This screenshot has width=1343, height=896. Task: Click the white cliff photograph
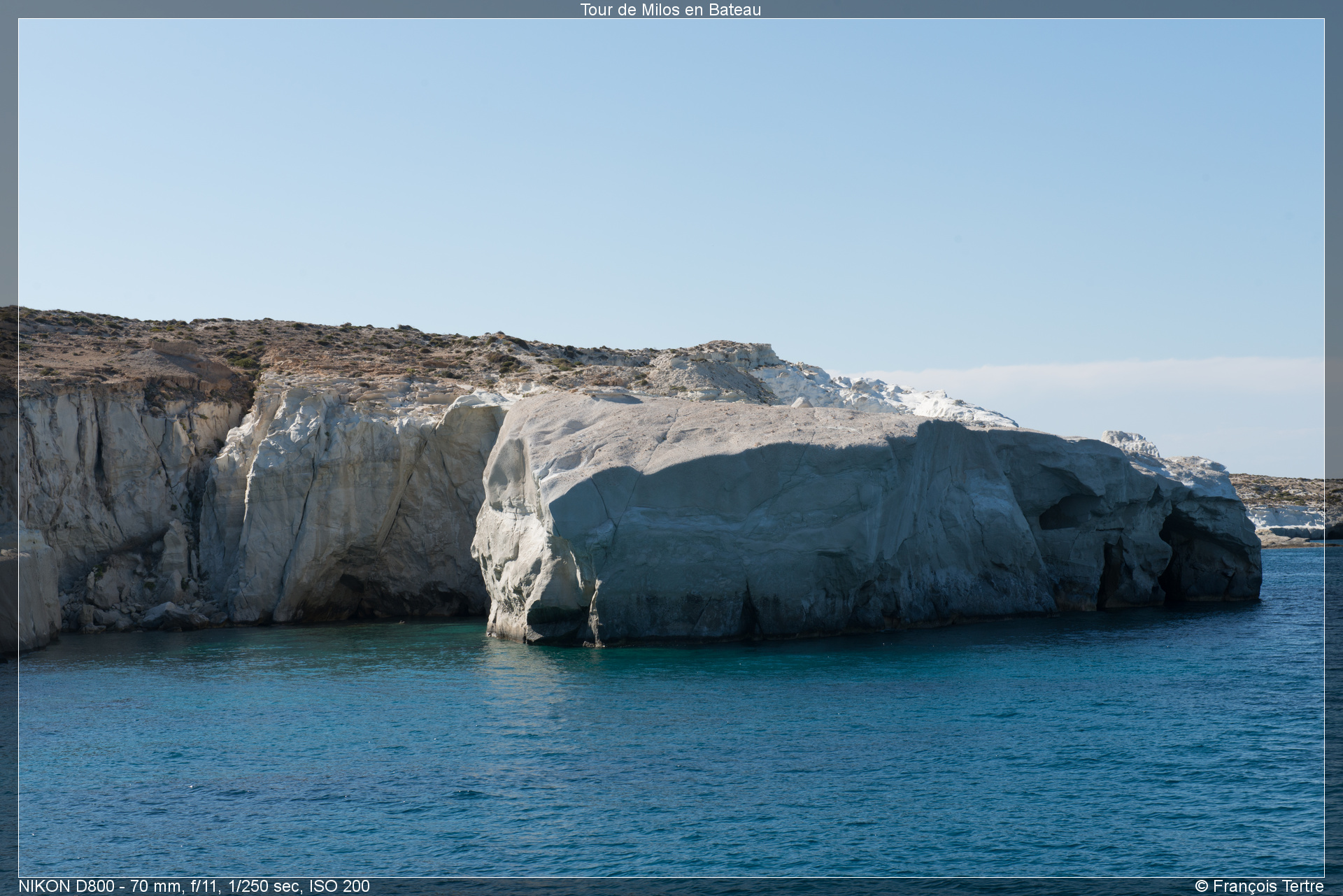(671, 448)
